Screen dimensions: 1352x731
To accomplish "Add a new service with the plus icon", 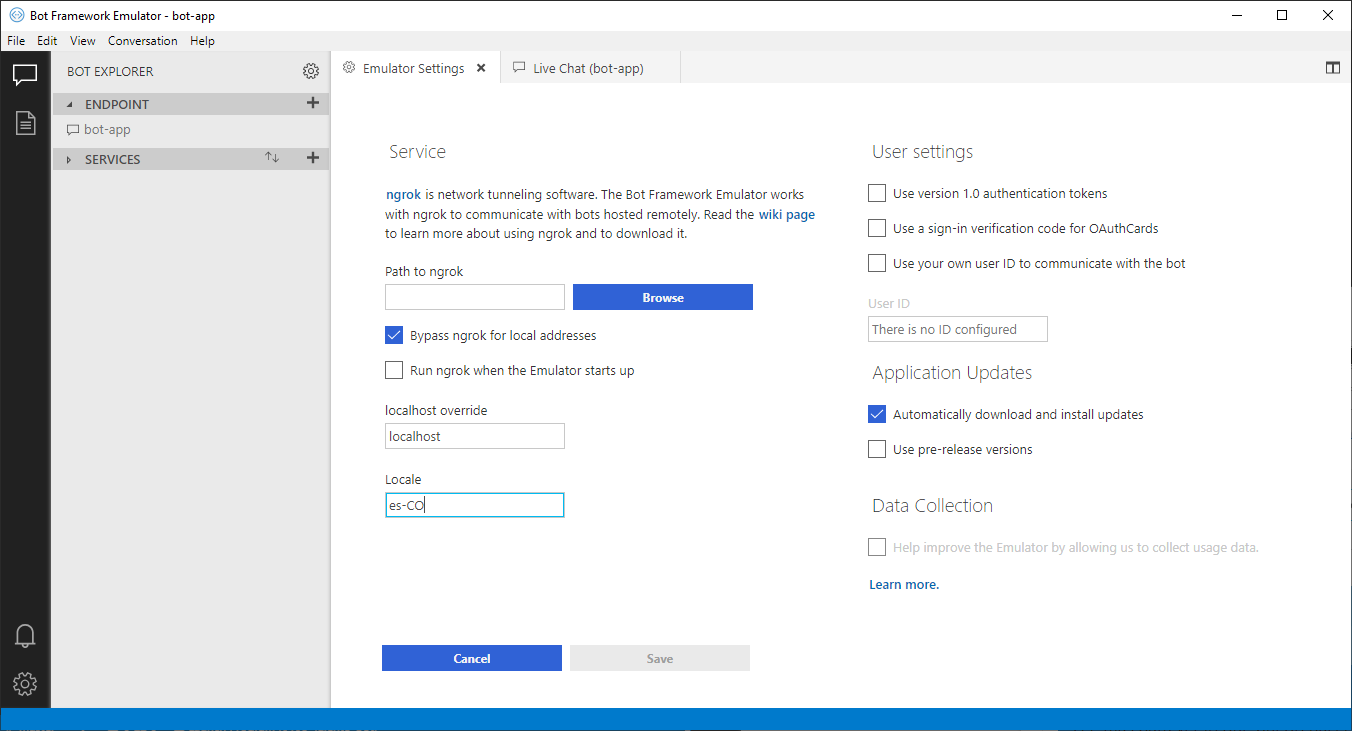I will [x=312, y=158].
